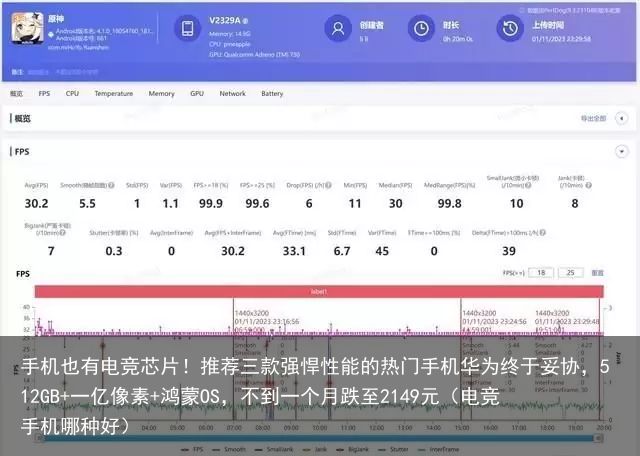
Task: Open the Temperature tab
Action: 113,93
